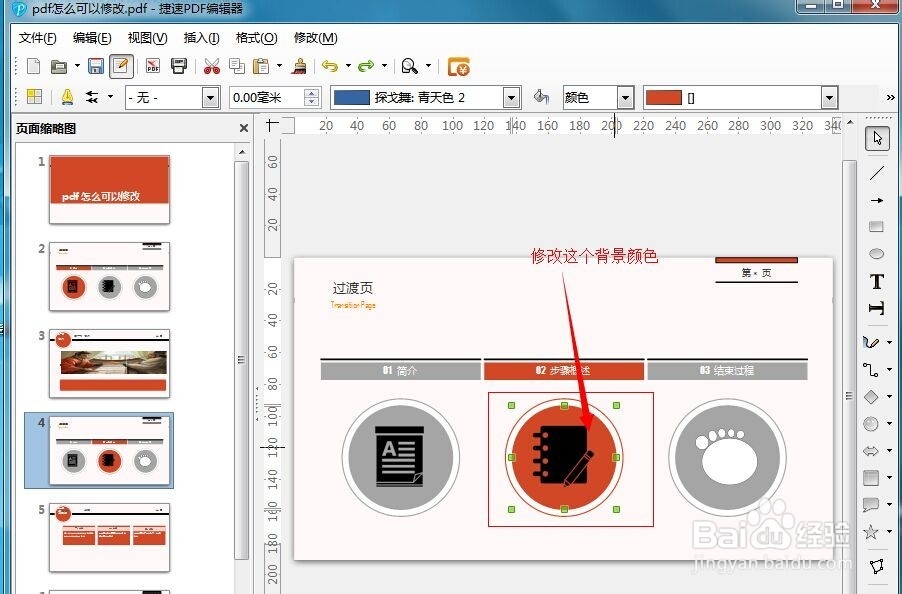Image resolution: width=902 pixels, height=594 pixels.
Task: Click the undo arrow button
Action: (x=330, y=66)
